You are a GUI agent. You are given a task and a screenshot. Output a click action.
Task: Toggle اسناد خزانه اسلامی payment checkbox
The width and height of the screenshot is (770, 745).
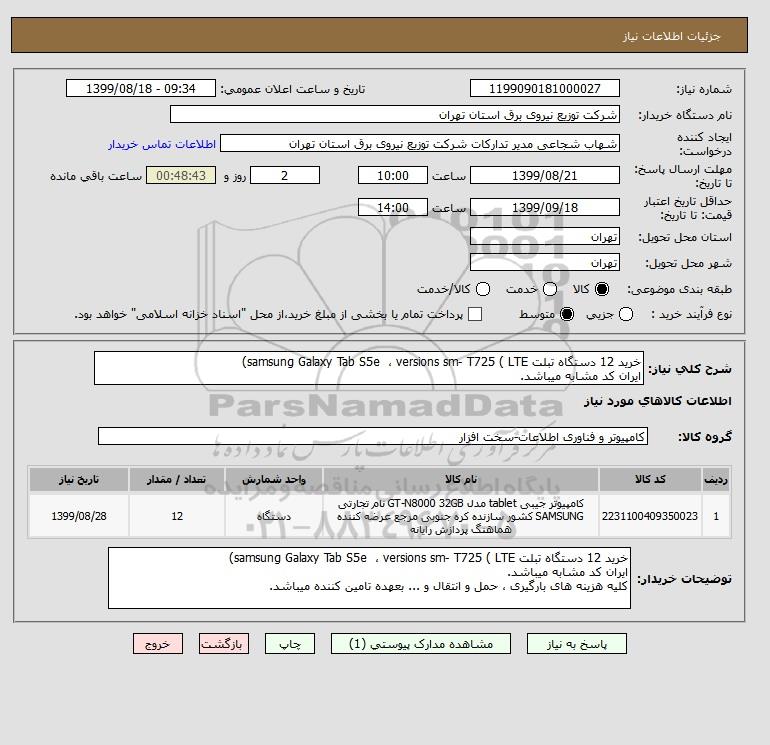[475, 314]
